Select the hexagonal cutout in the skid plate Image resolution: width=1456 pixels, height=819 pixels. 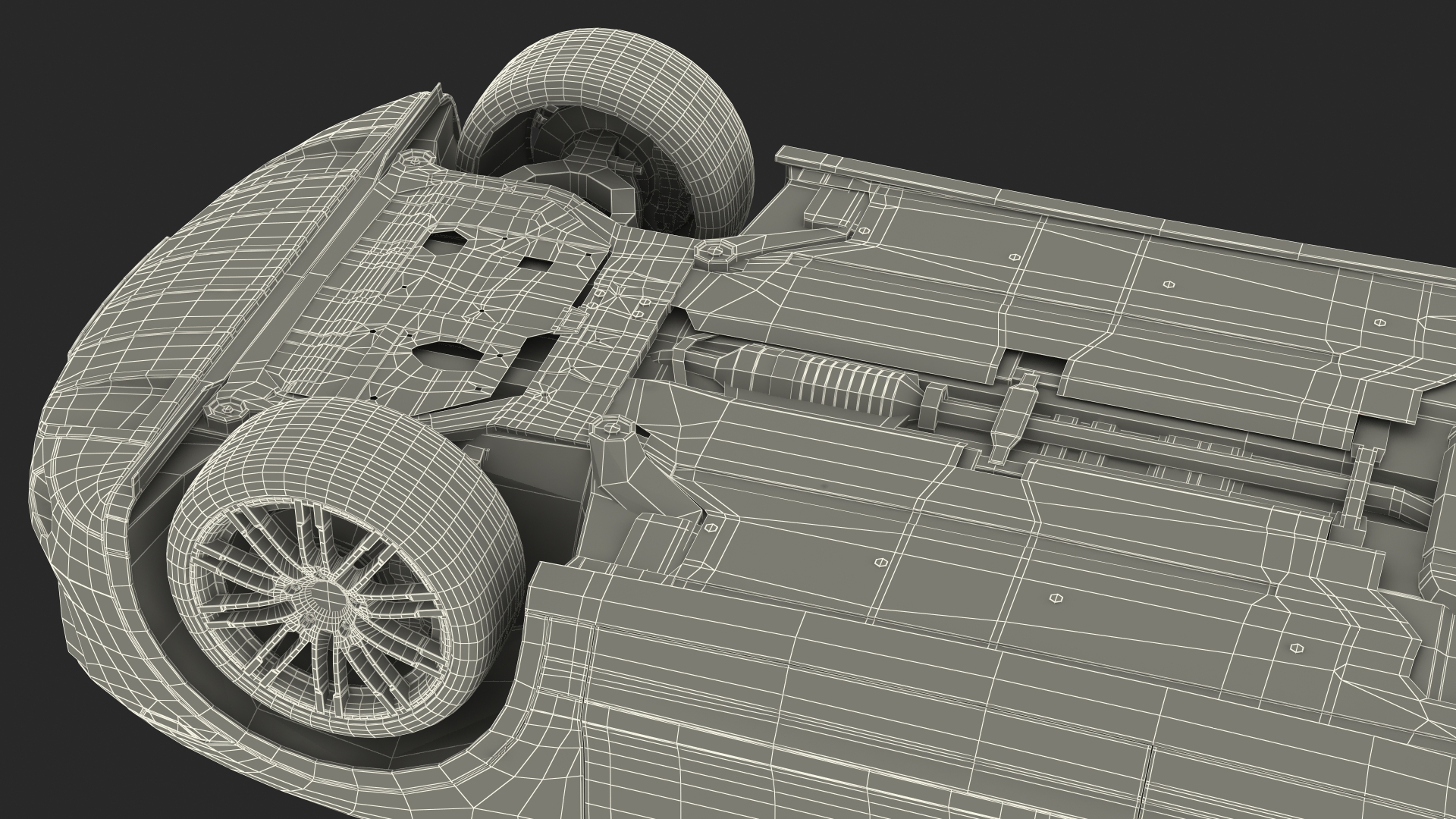(447, 241)
